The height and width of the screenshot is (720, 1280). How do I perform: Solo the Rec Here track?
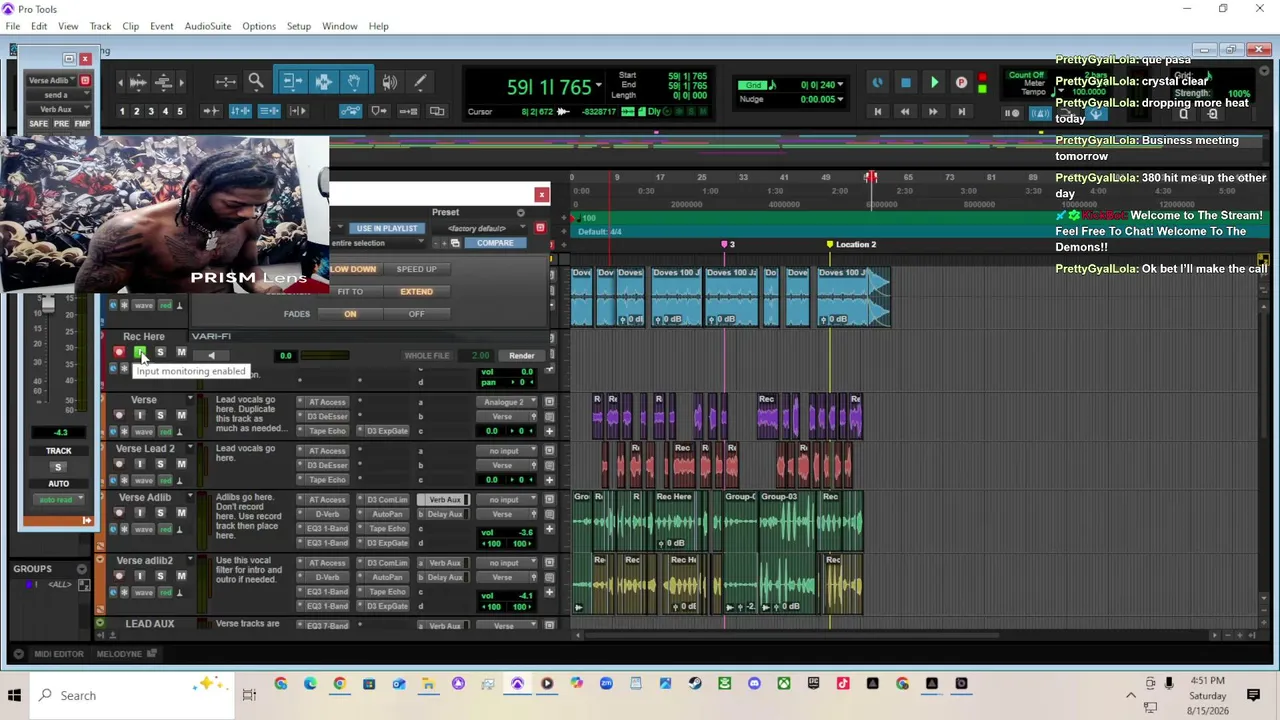(160, 352)
